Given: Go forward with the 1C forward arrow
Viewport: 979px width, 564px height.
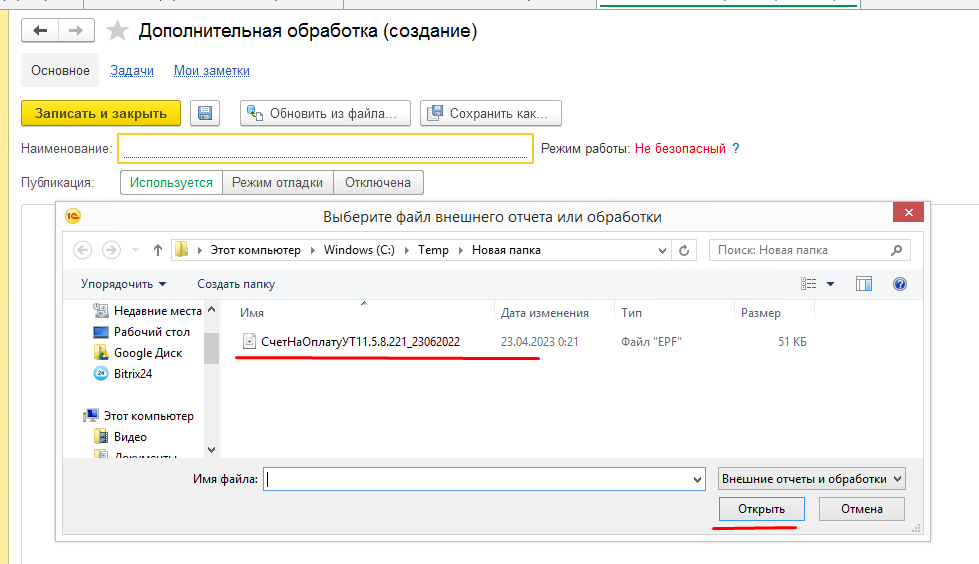Looking at the screenshot, I should (x=76, y=31).
